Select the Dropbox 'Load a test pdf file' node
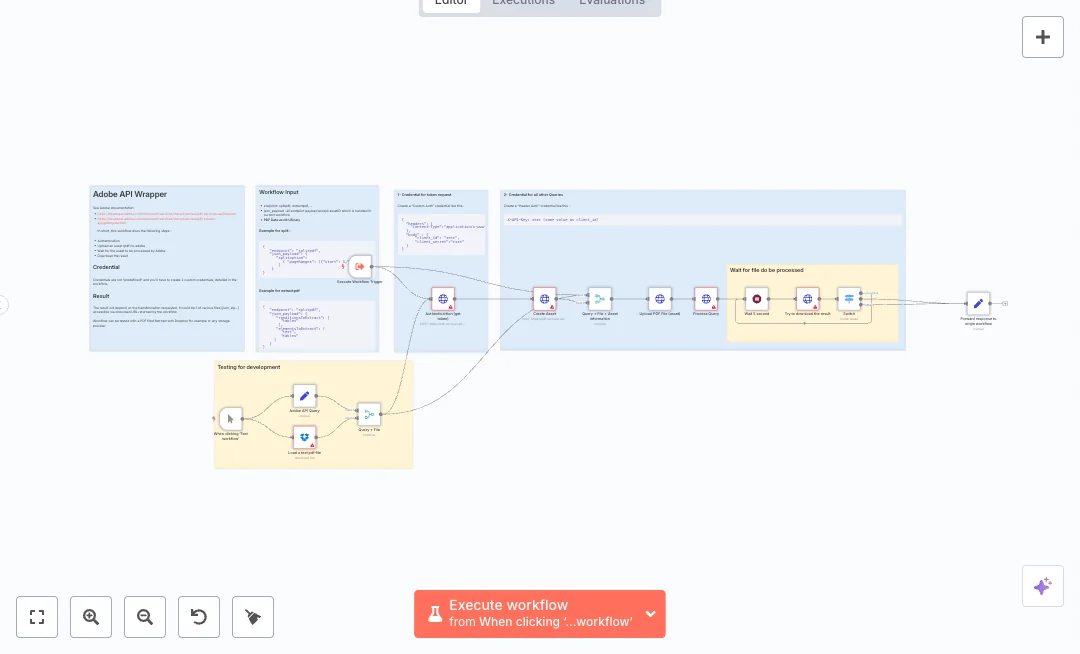Screen dimensions: 1080x654 (x=305, y=437)
